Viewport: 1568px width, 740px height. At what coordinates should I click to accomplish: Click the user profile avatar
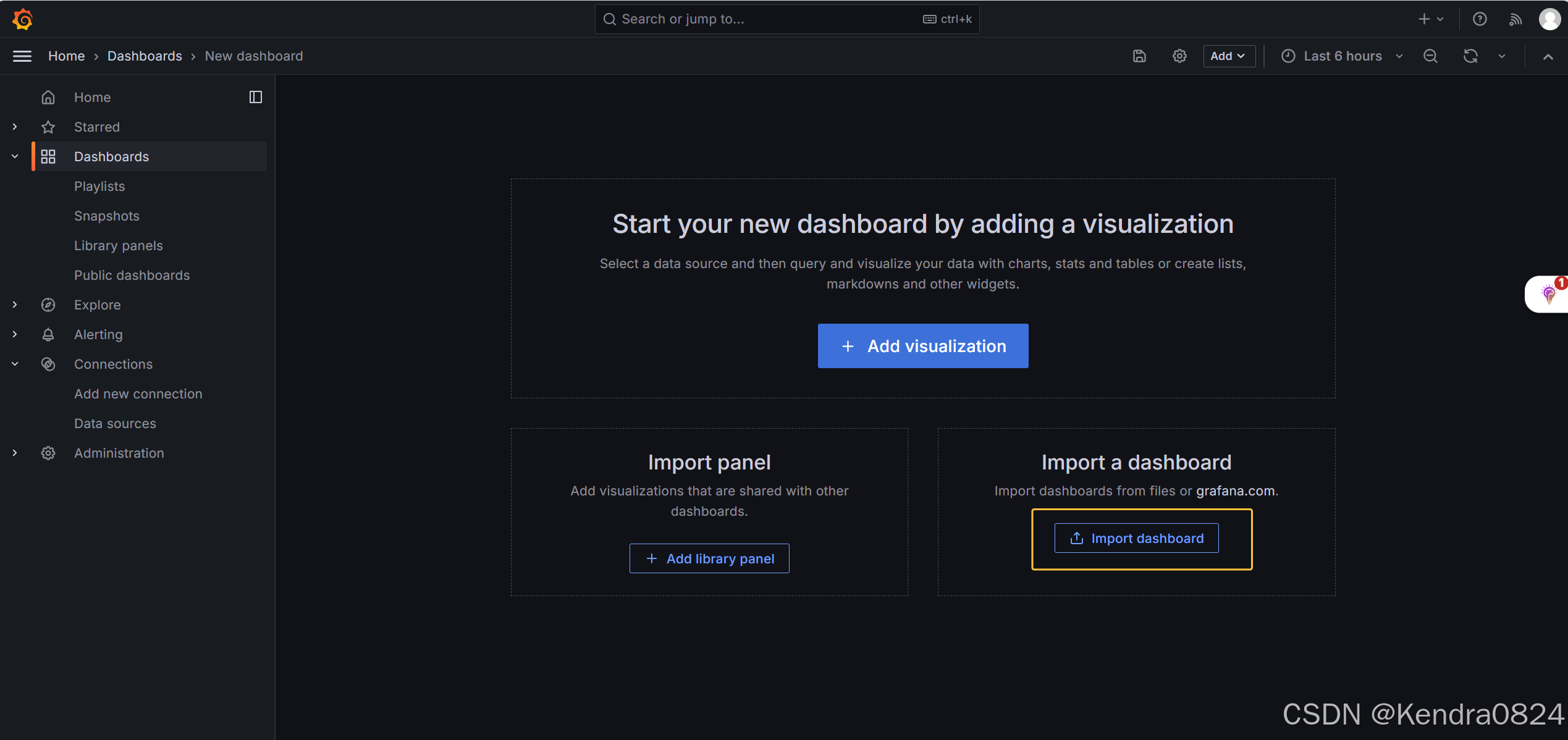(1549, 19)
